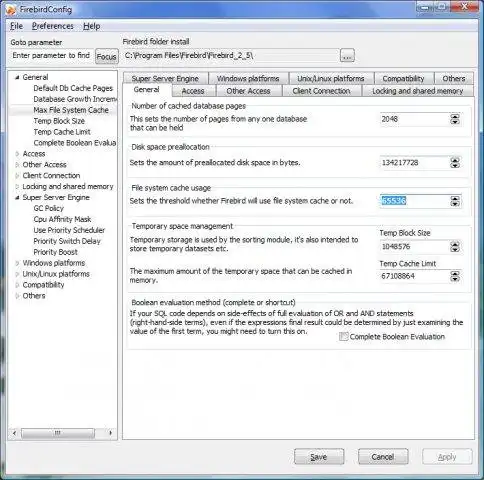Expand the Client Connection tree node
Viewport: 484px width, 480px height.
point(17,176)
